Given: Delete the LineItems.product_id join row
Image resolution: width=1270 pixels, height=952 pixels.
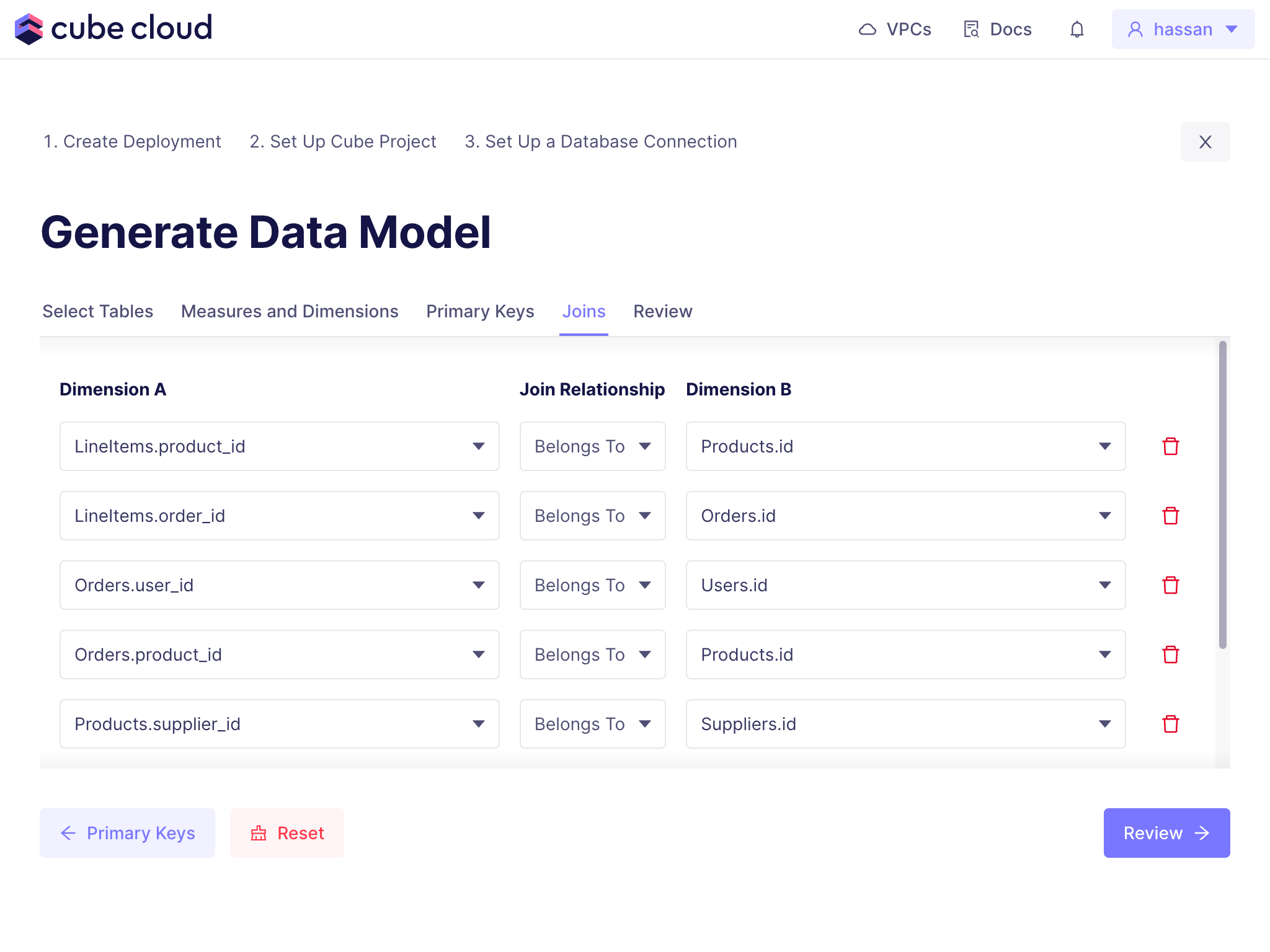Looking at the screenshot, I should coord(1171,446).
